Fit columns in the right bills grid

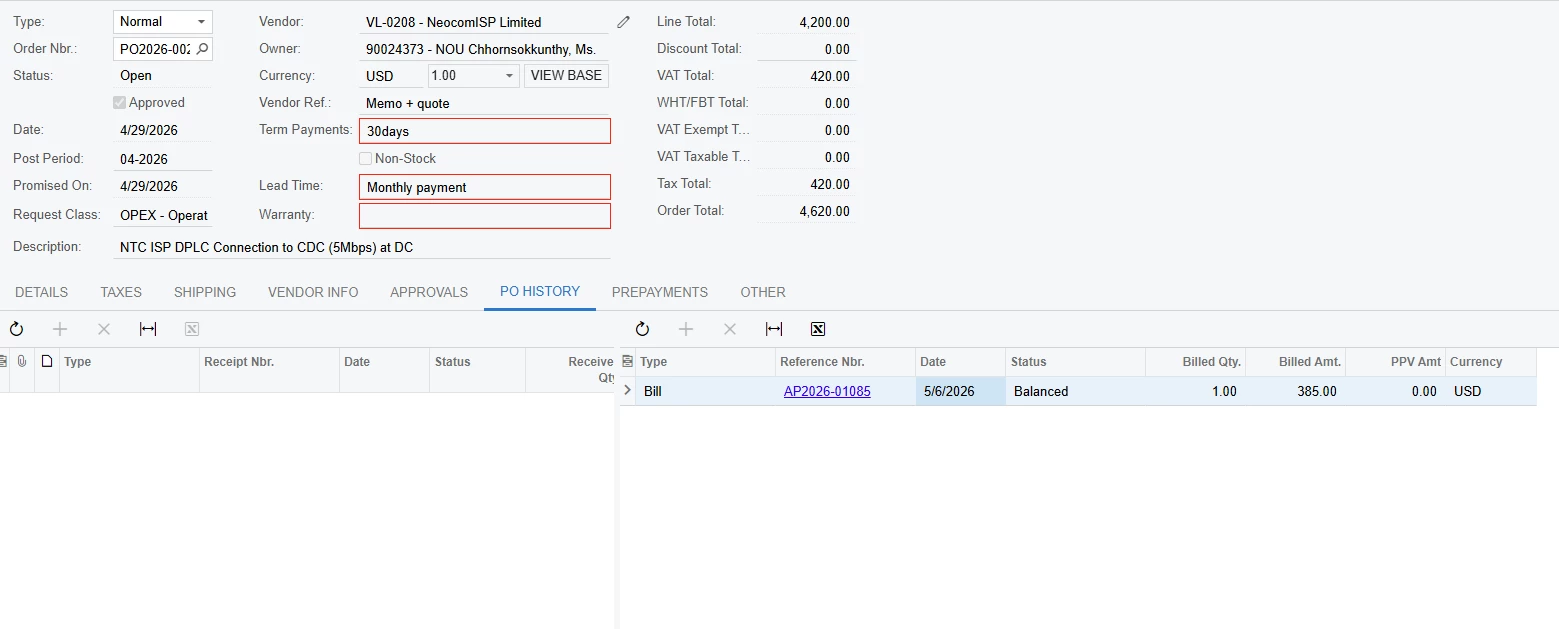coord(774,329)
